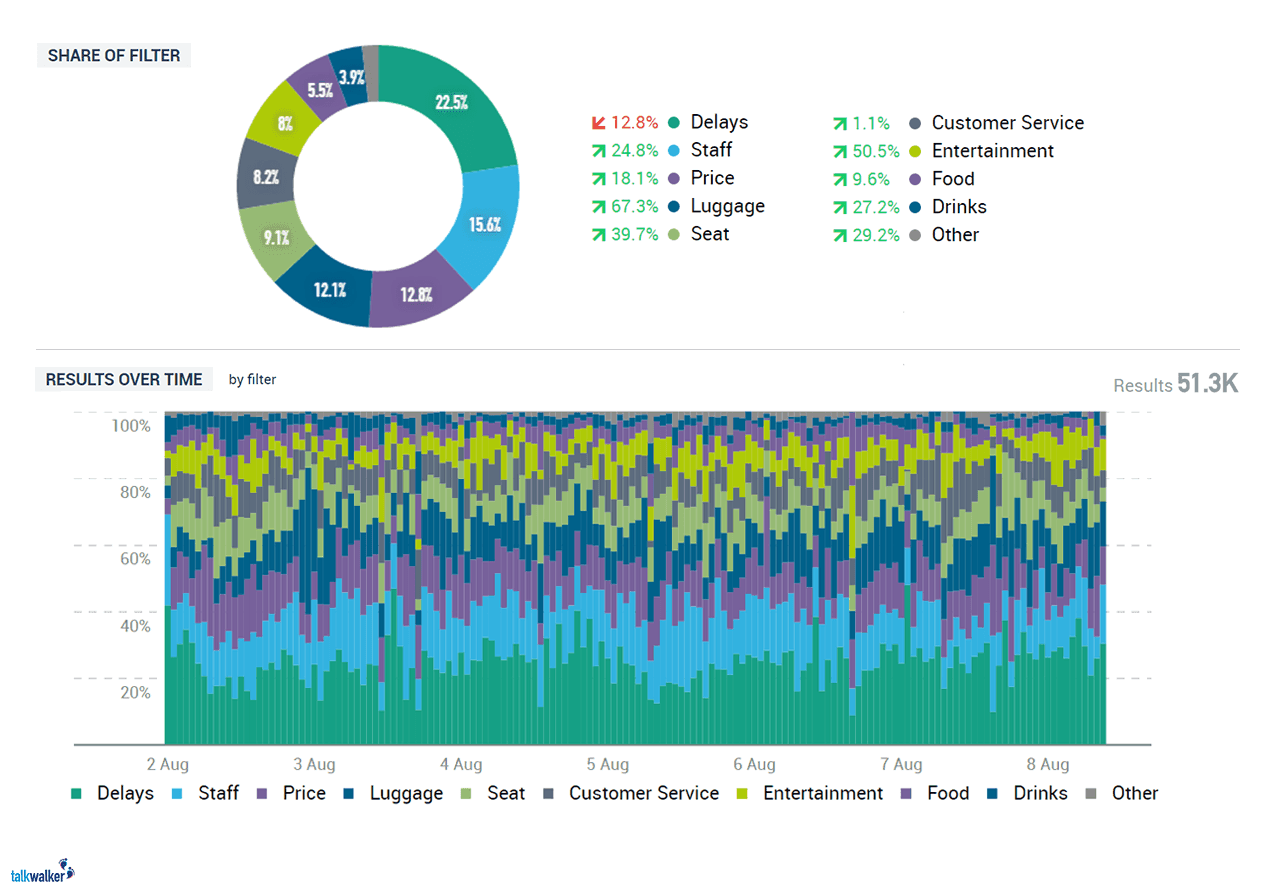Click the green arrow beside Other
Viewport: 1278px width, 896px height.
click(x=840, y=235)
